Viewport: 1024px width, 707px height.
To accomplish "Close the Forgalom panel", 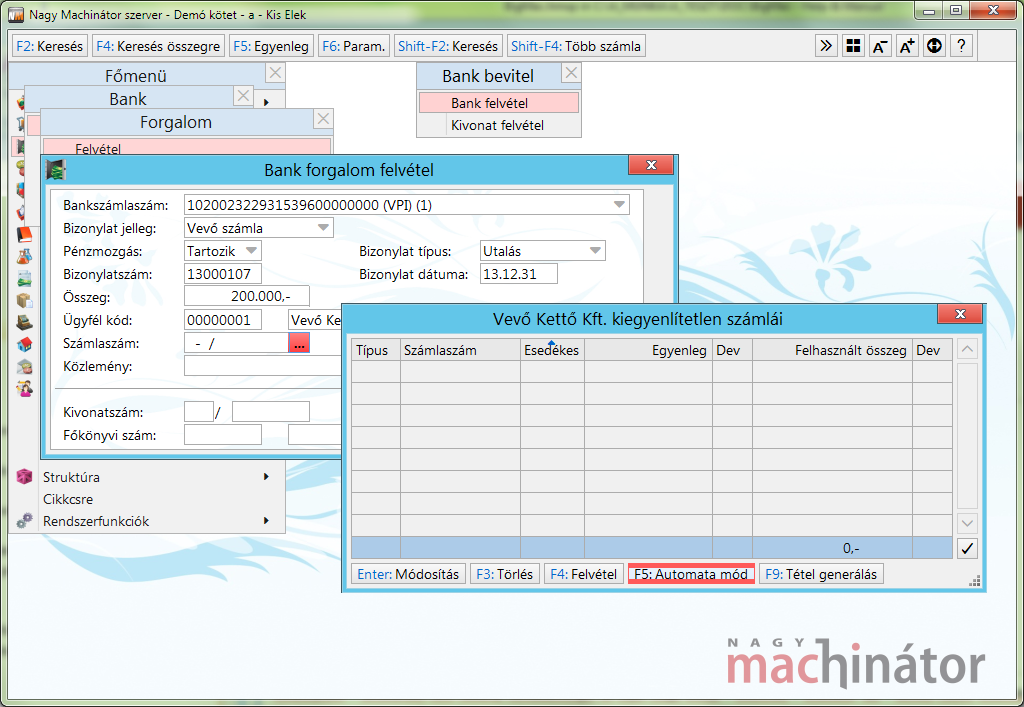I will 323,119.
